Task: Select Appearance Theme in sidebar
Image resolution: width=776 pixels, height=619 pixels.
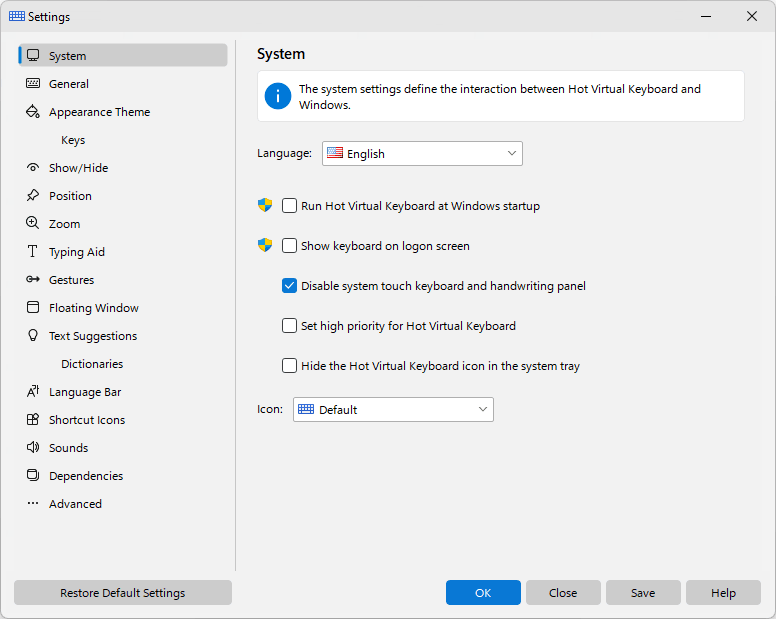Action: click(123, 112)
